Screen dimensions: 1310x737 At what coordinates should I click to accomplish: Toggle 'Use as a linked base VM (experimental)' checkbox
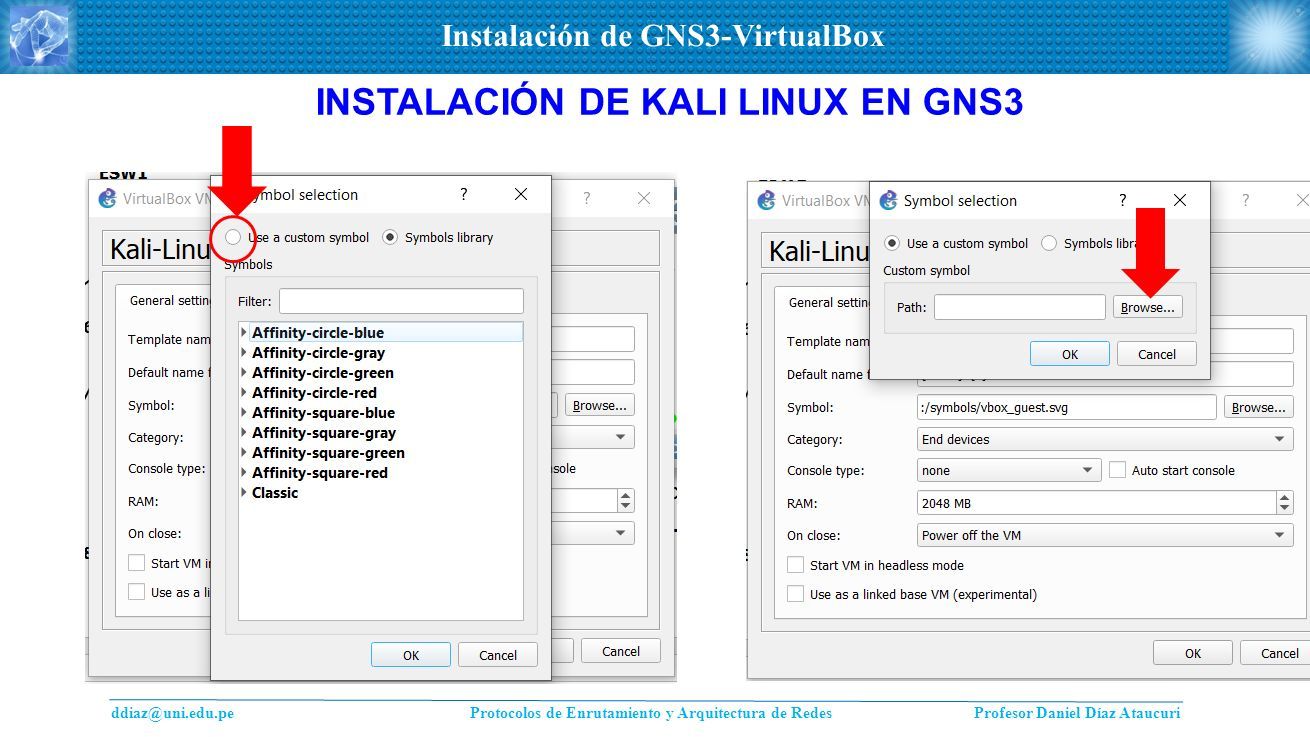point(796,594)
